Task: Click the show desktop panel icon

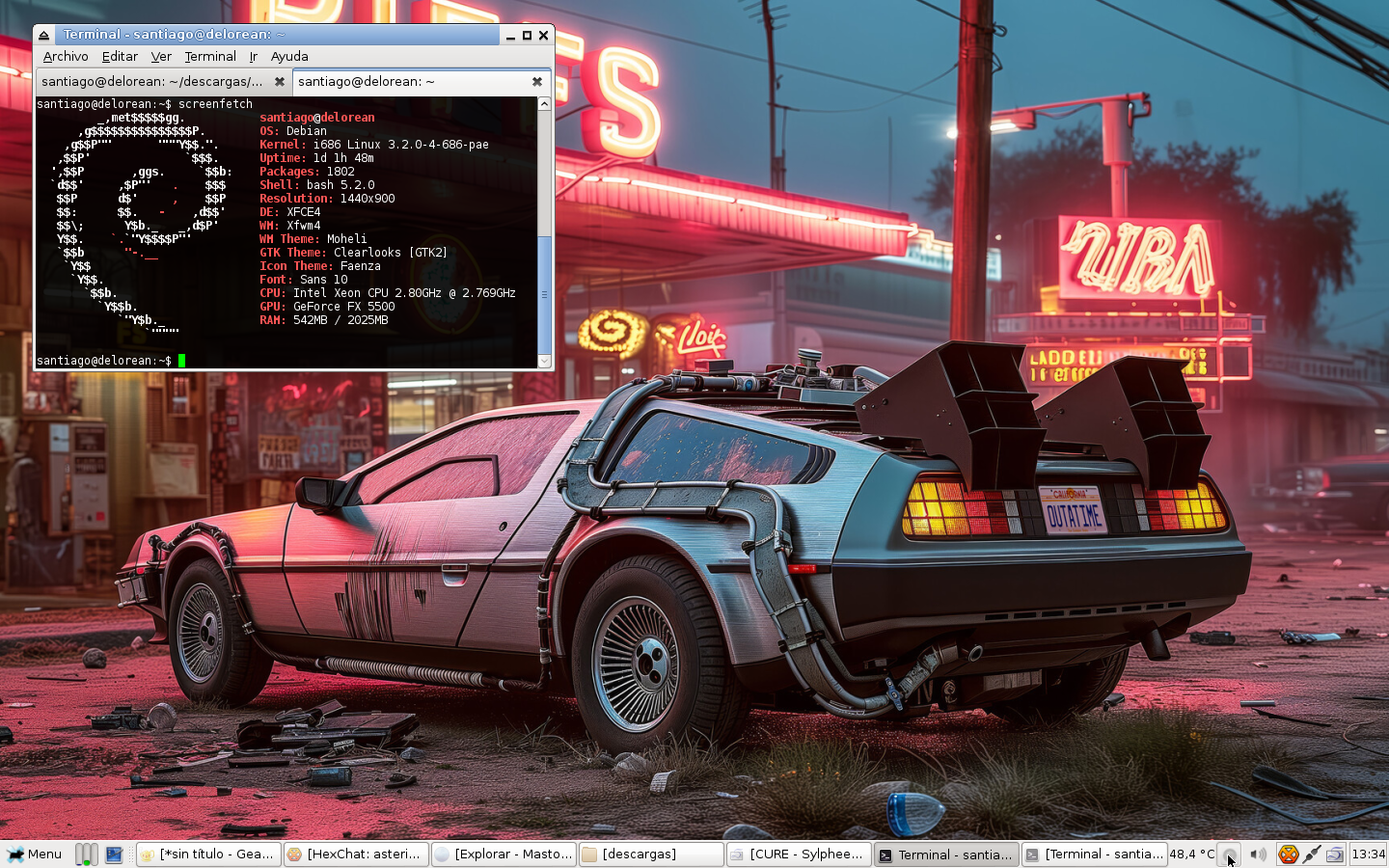Action: click(x=115, y=854)
